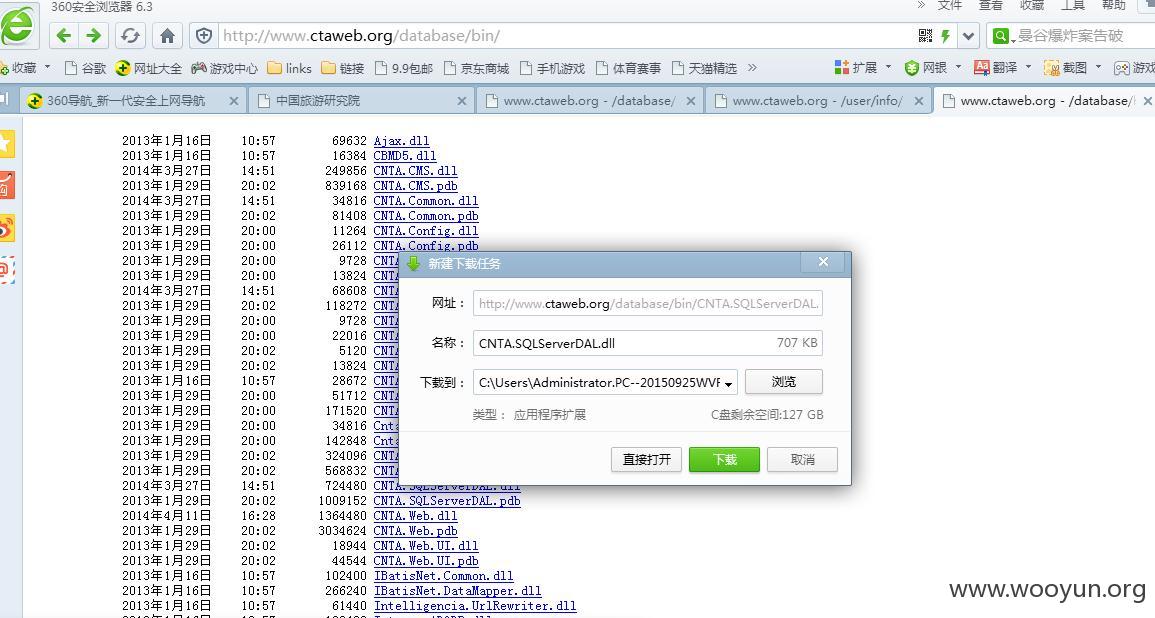Cancel the download with 取消
This screenshot has width=1155, height=618.
coord(802,460)
